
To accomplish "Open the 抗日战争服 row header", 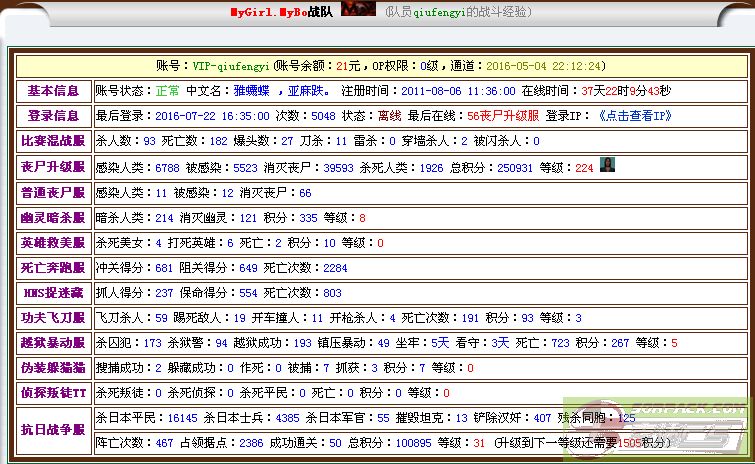I will 54,429.
